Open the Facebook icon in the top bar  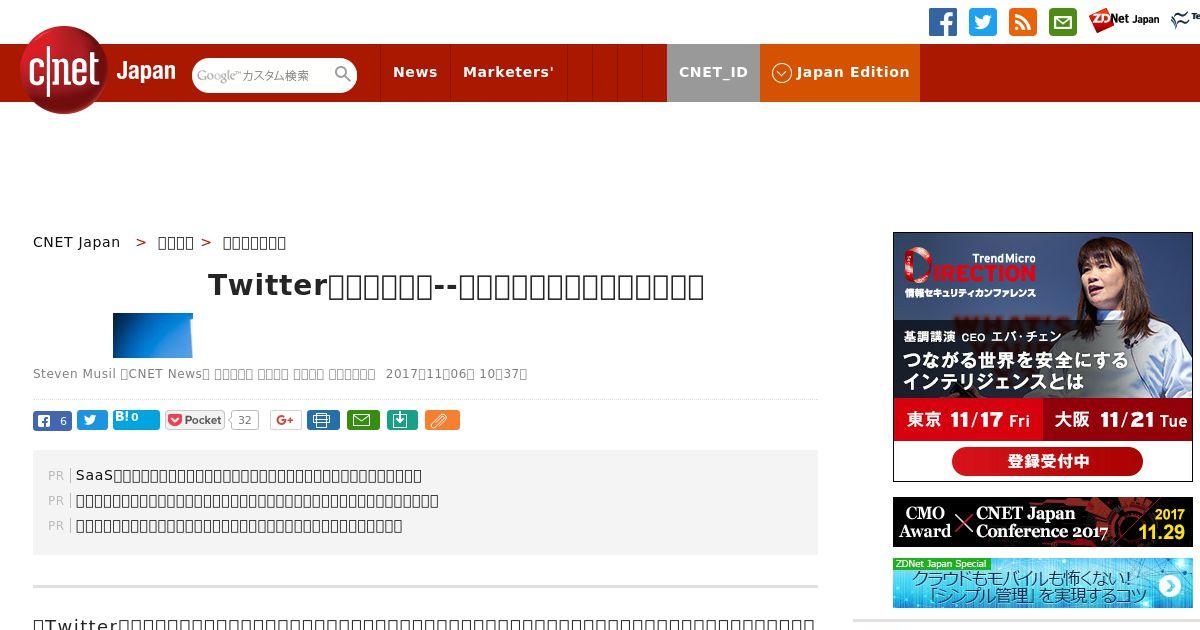943,22
